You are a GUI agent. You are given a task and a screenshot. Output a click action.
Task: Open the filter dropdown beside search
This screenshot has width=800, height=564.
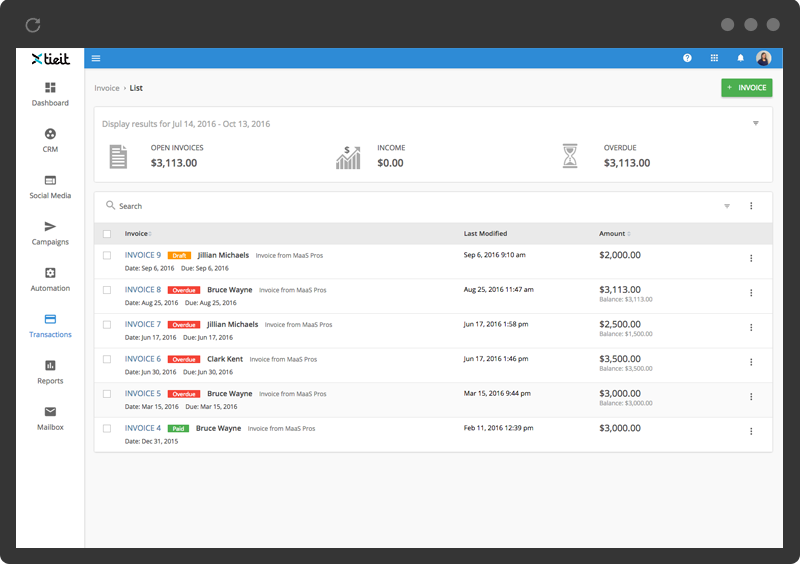727,206
